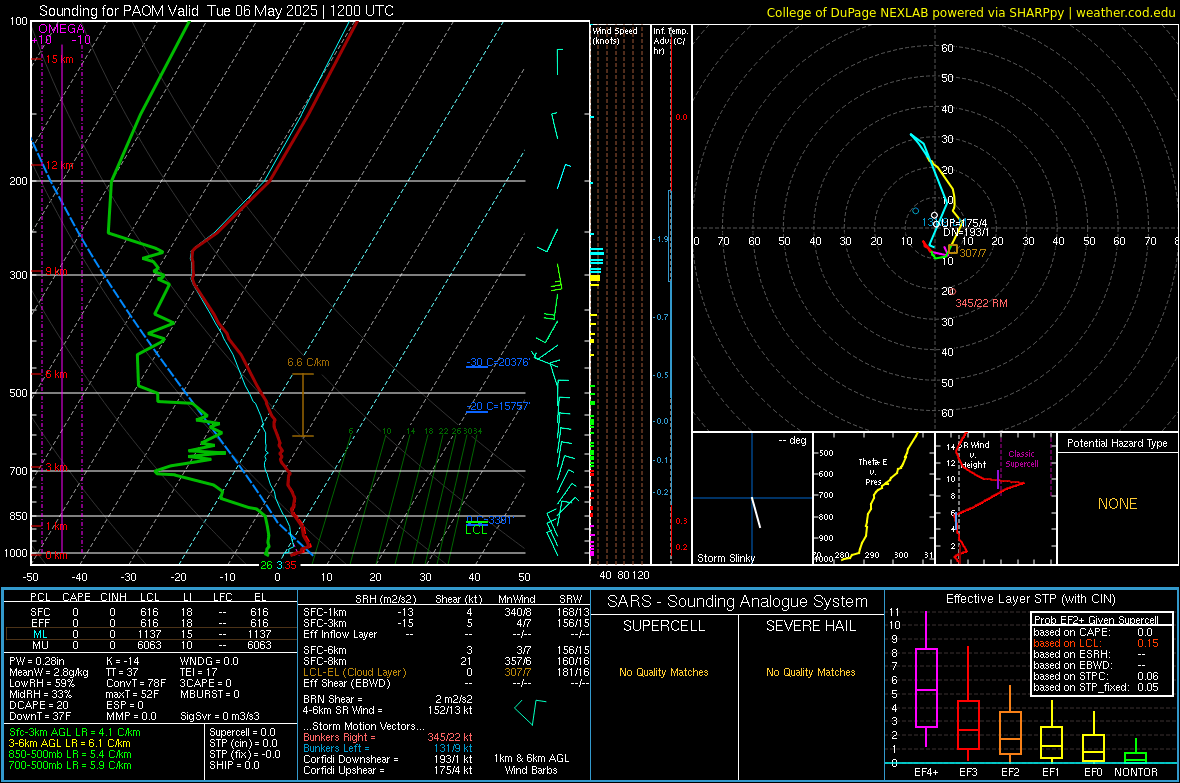Click the Bunkers Left = 131/9 kt line
1180x783 pixels.
tap(388, 748)
